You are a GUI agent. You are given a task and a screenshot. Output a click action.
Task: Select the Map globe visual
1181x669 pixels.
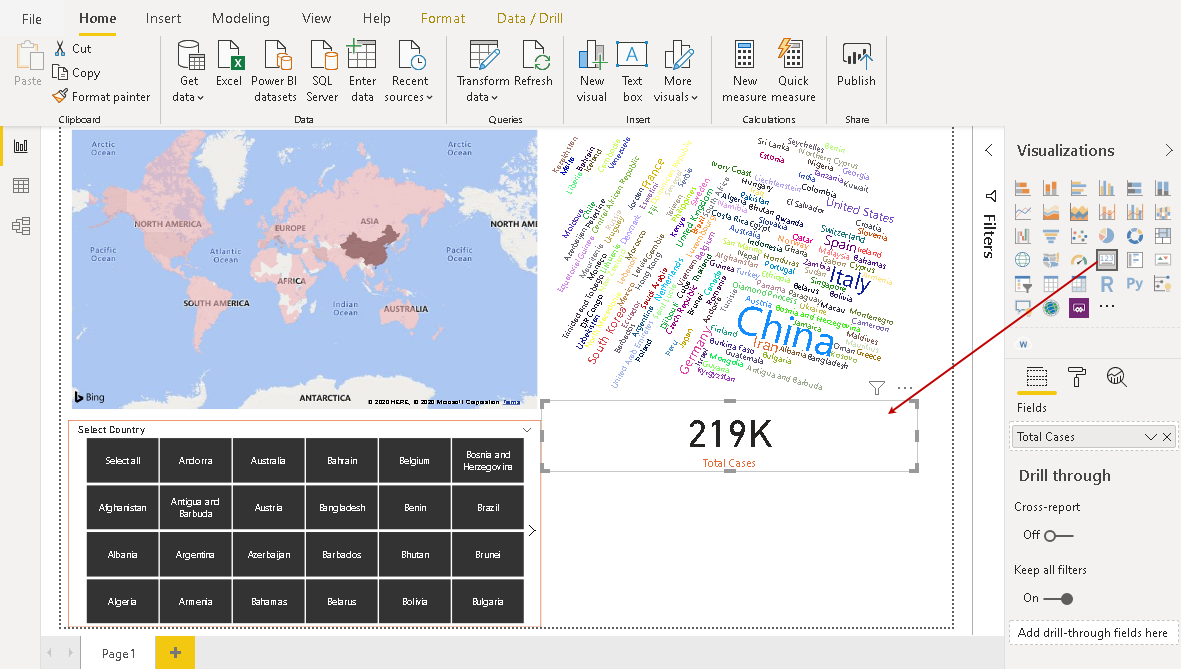[1022, 260]
